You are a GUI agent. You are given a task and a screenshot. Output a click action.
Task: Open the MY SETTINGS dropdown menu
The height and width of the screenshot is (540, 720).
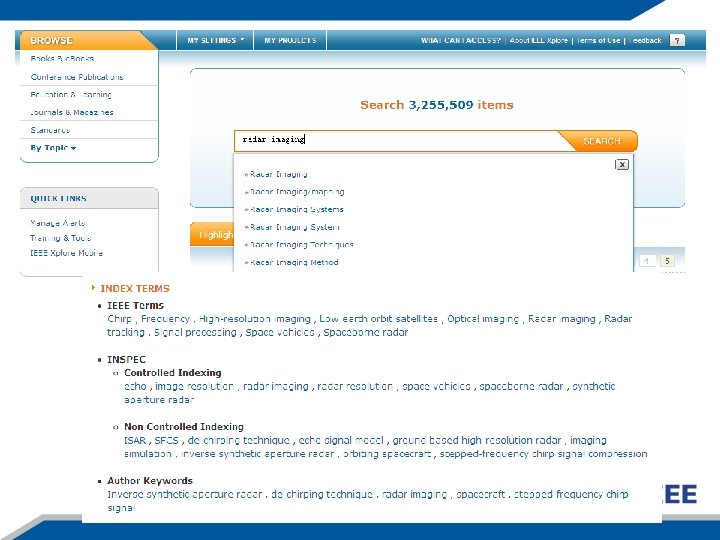(215, 40)
